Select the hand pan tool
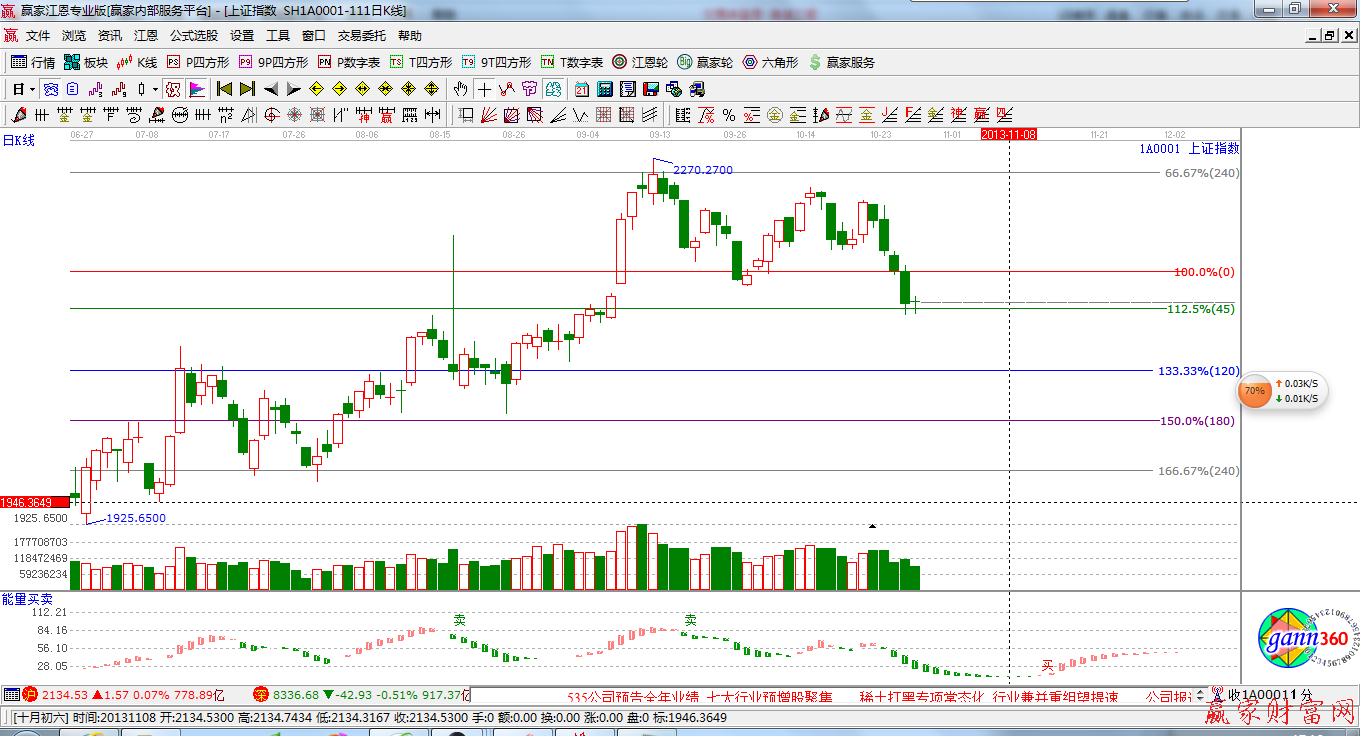Screen dimensions: 1360x736 coord(461,89)
